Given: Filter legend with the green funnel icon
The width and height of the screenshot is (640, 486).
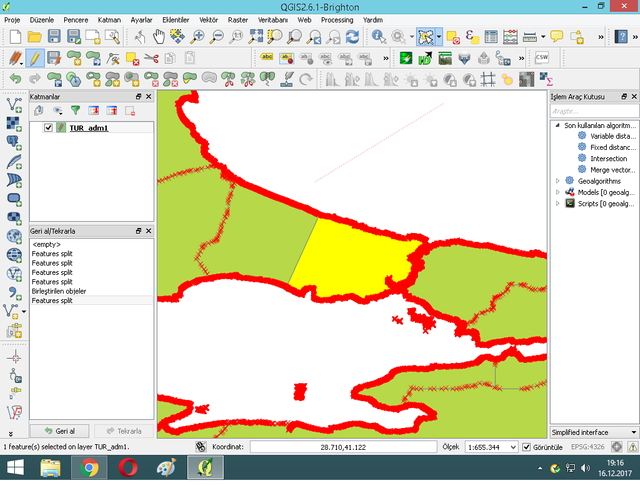Looking at the screenshot, I should coord(76,111).
